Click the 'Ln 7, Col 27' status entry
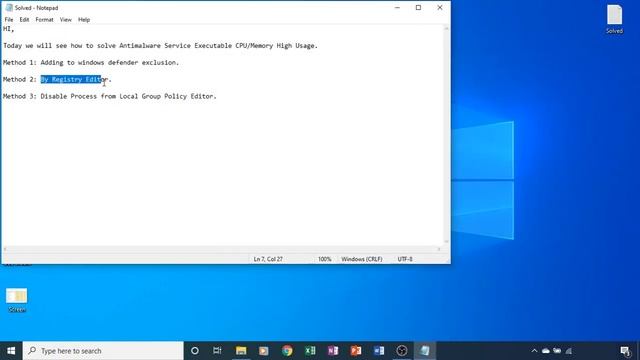Viewport: 640px width, 360px height. [x=268, y=259]
